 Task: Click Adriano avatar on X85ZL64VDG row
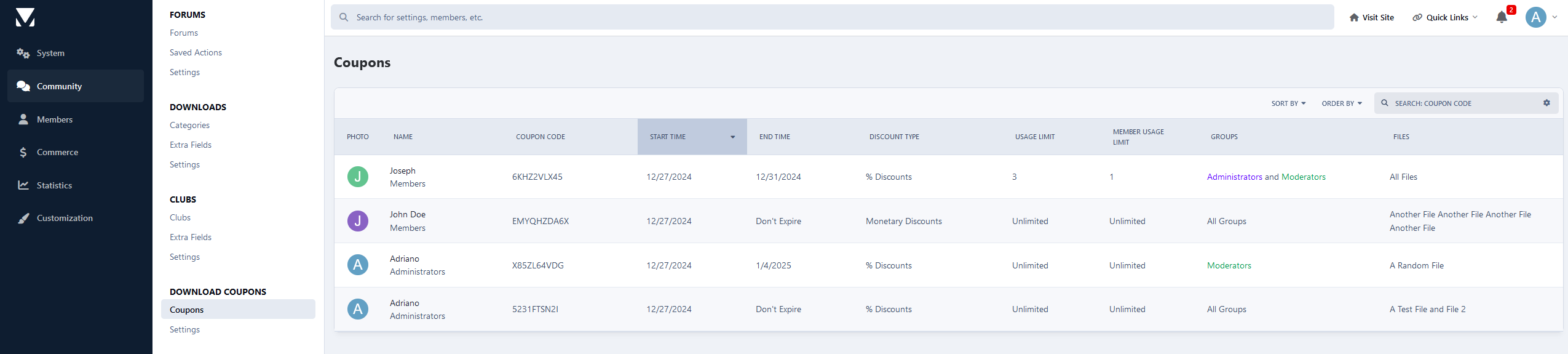pos(358,265)
